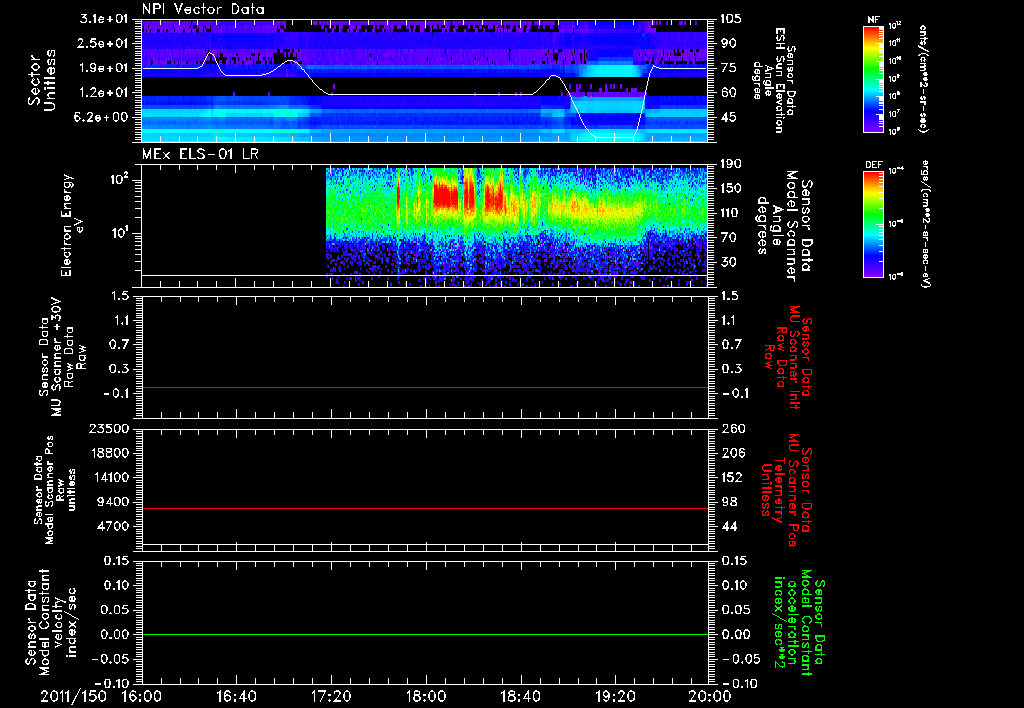This screenshot has width=1024, height=708.
Task: Click the 'ESH Sun Elevation Angle degree' label
Action: [x=774, y=80]
